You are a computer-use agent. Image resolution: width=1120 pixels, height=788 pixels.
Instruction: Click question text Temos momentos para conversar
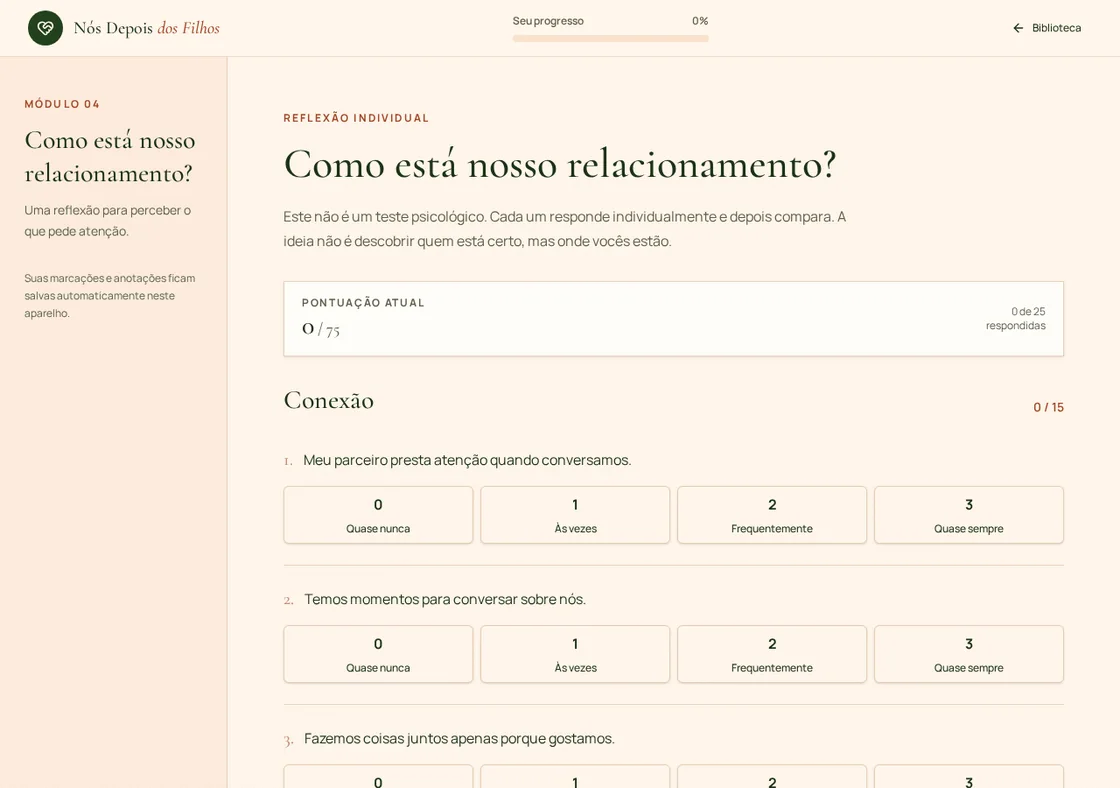point(445,599)
